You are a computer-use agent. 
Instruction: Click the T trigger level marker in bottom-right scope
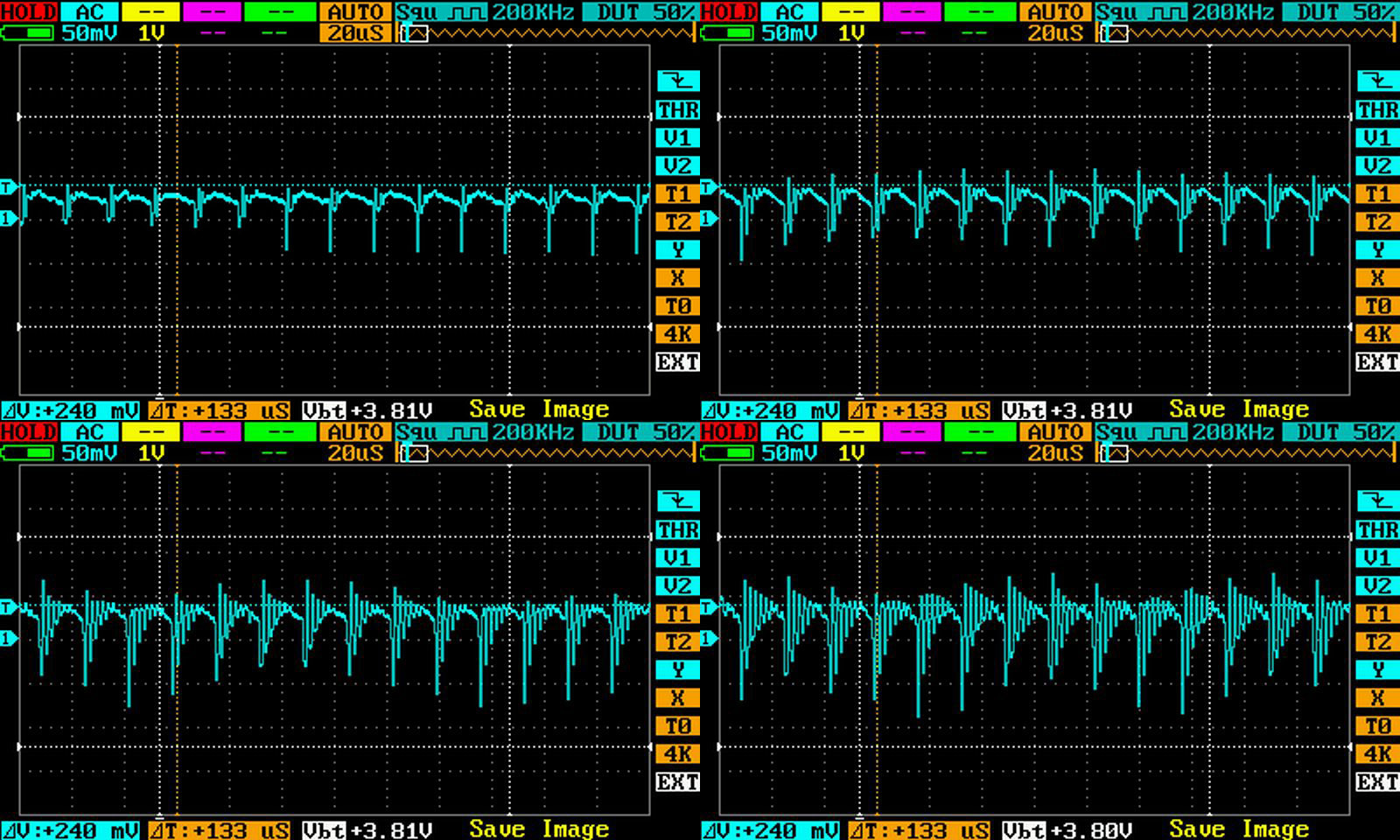709,606
